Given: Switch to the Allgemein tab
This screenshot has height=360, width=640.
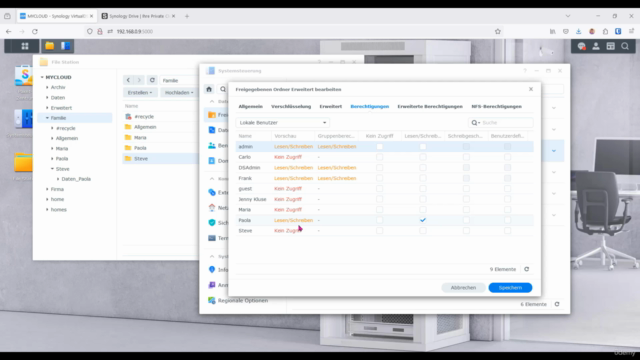Looking at the screenshot, I should click(x=251, y=107).
